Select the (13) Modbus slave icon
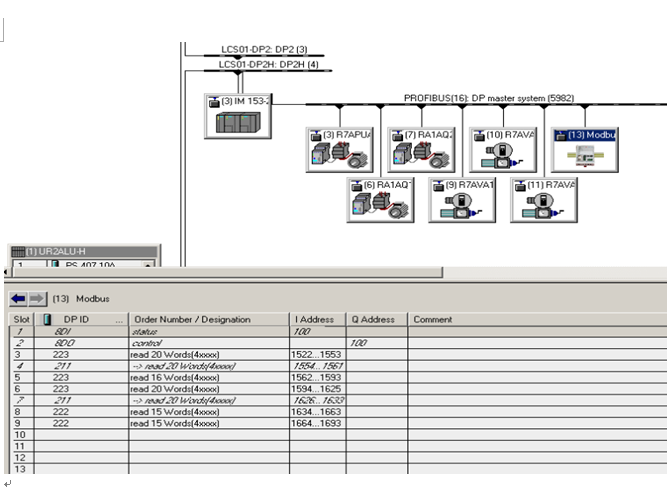This screenshot has width=667, height=494. tap(584, 156)
